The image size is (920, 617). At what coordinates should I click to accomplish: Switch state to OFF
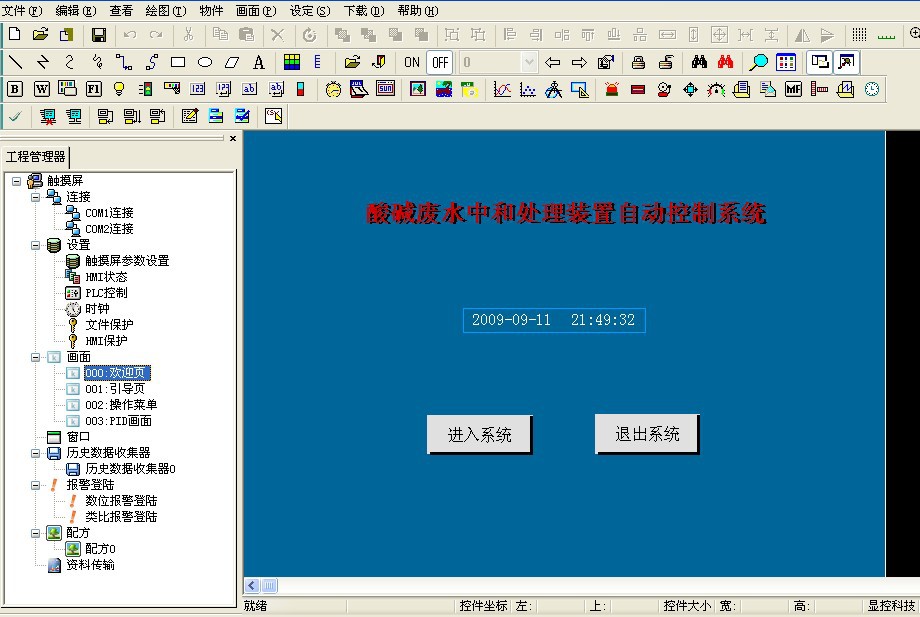pyautogui.click(x=440, y=62)
